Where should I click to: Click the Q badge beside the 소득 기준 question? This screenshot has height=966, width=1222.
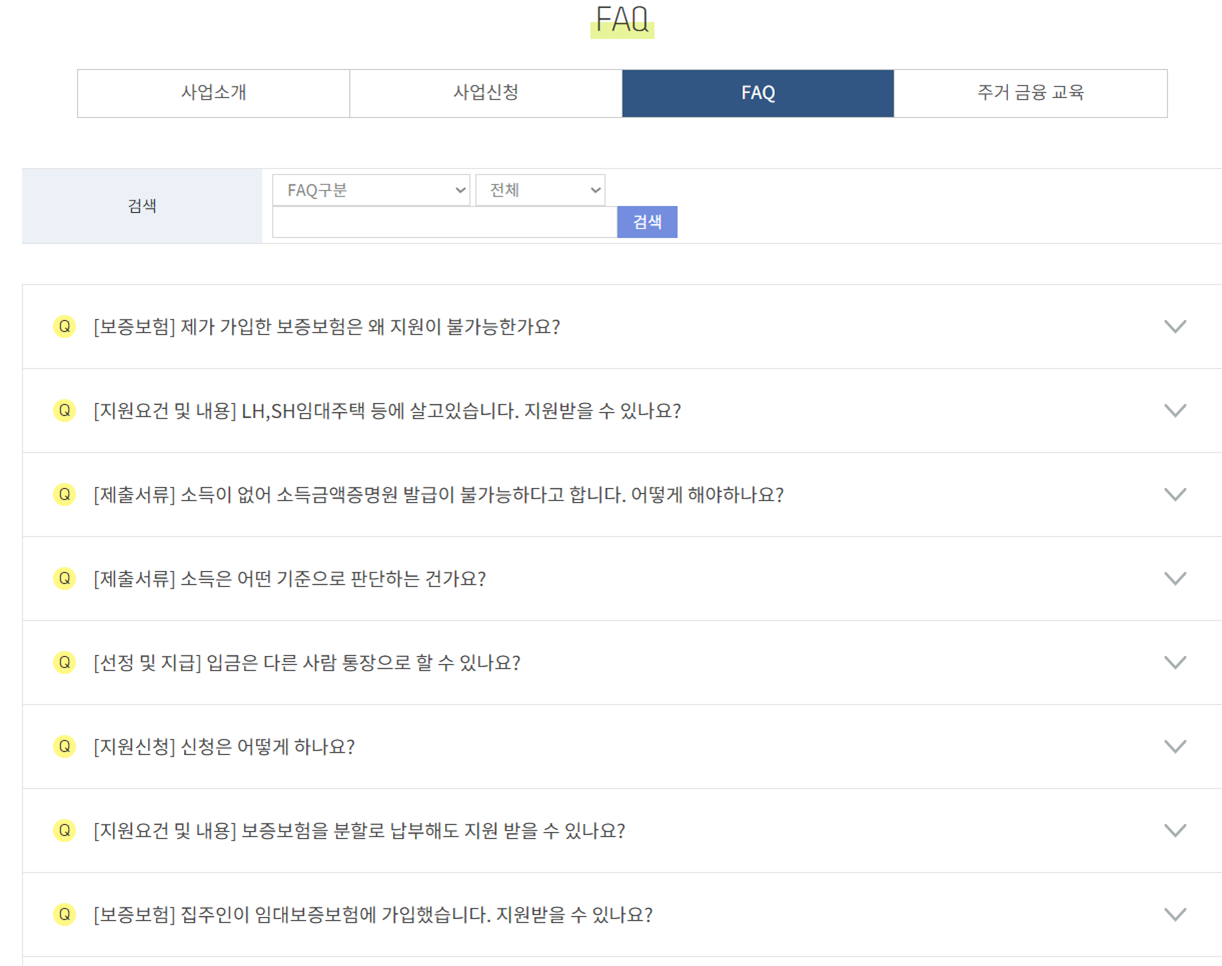point(64,578)
